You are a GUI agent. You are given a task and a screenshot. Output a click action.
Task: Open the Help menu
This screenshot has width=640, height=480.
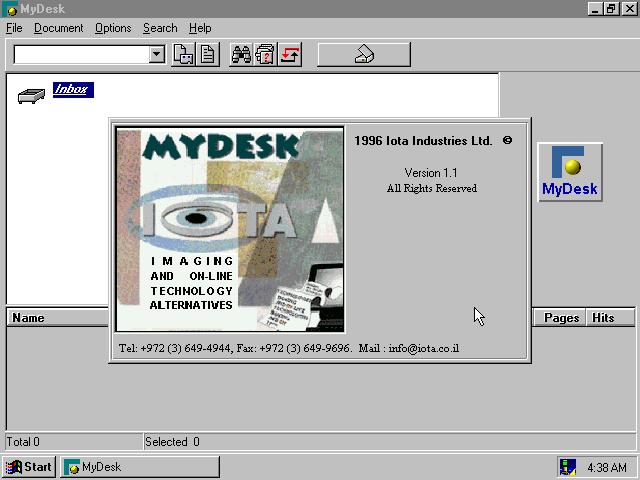pyautogui.click(x=200, y=28)
